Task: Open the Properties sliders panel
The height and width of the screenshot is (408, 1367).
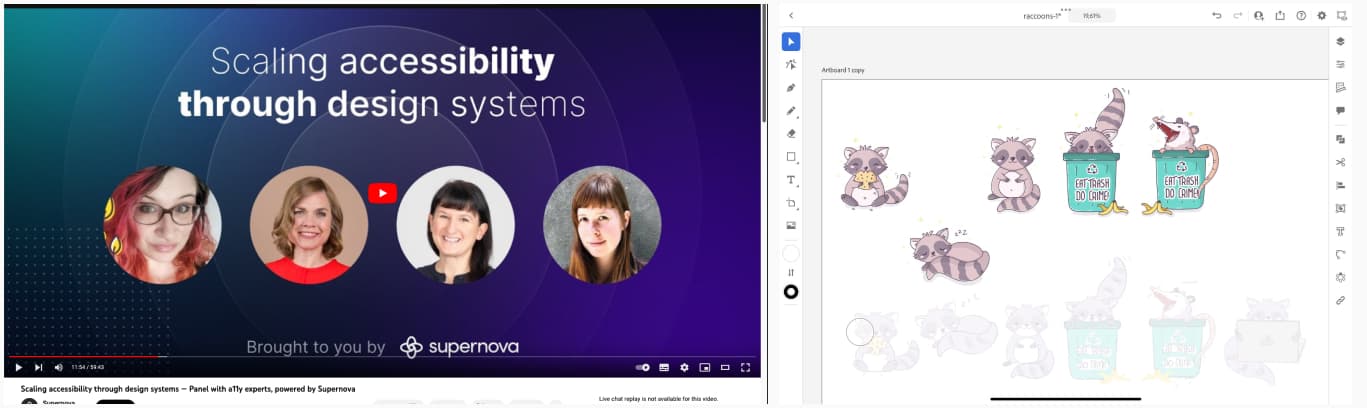Action: point(1340,64)
